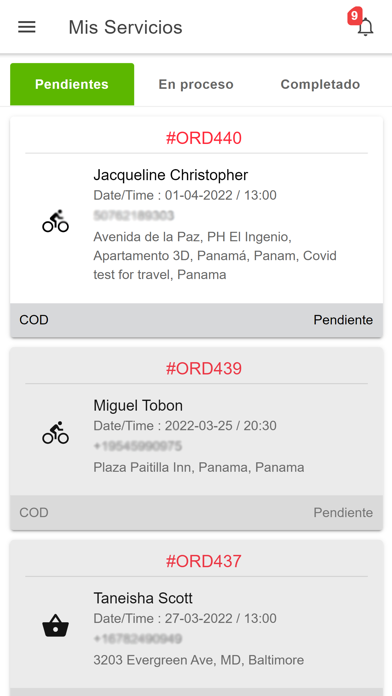
Task: Tap the shopping basket icon on ORD437
Action: [x=55, y=625]
